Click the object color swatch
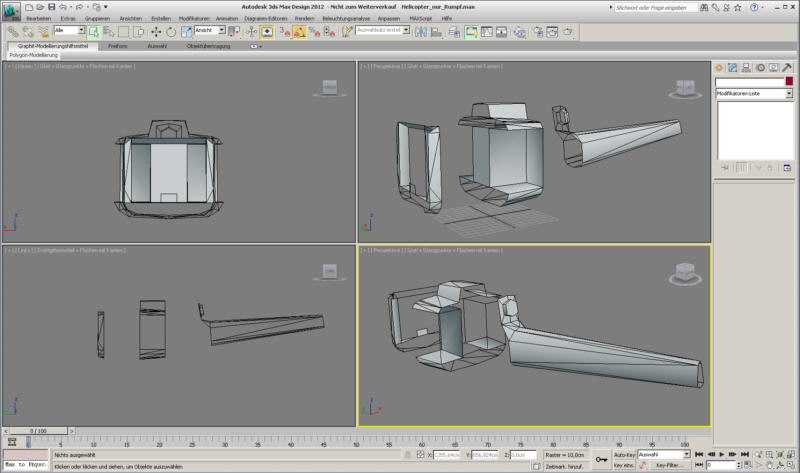 789,83
